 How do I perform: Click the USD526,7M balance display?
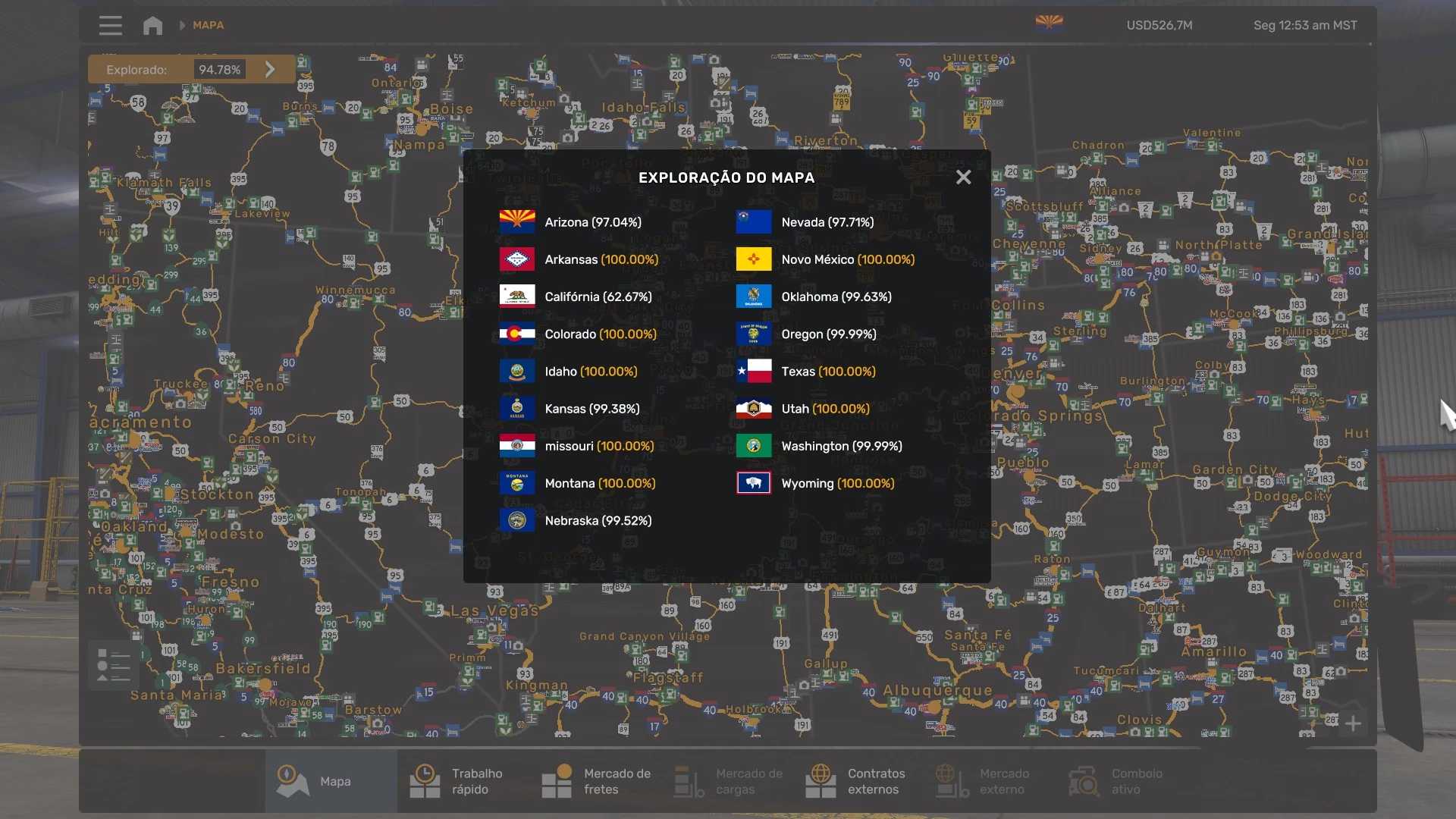coord(1159,25)
